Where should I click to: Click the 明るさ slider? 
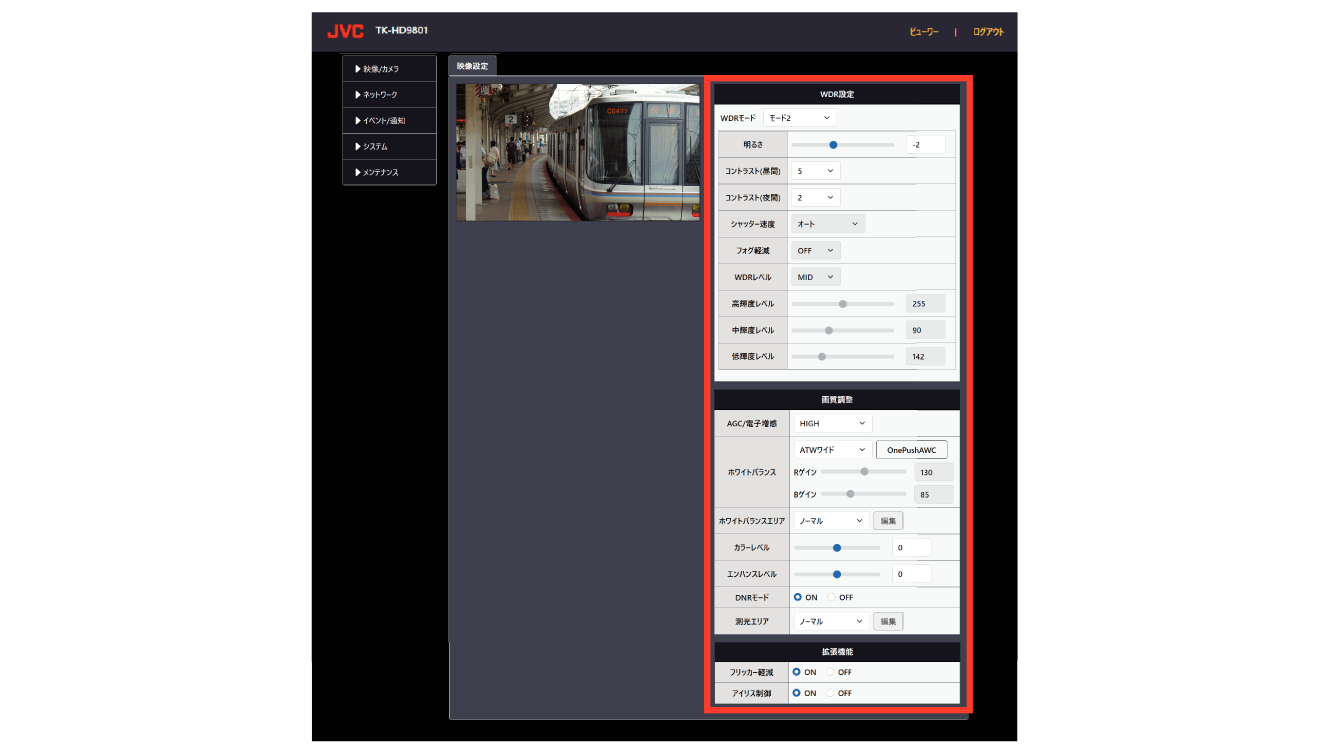843,145
